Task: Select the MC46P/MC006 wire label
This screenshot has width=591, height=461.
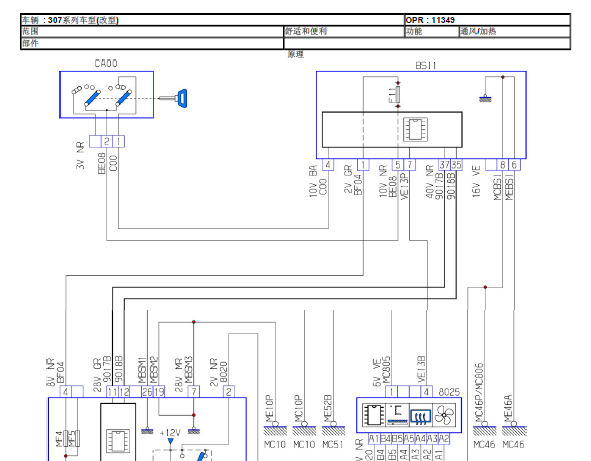Action: click(479, 392)
